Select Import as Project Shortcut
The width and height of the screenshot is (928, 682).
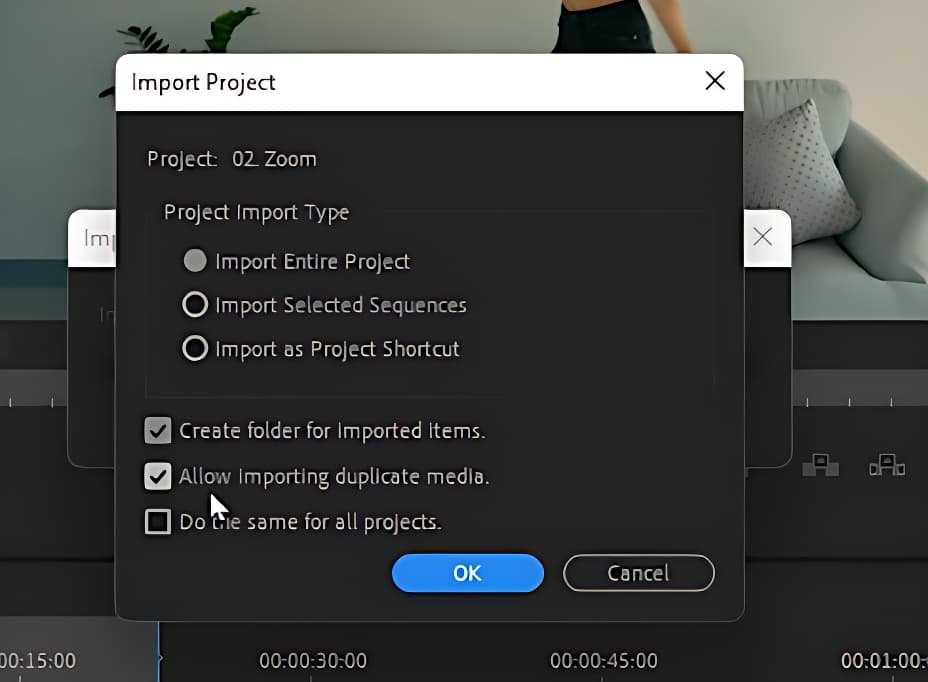(196, 348)
